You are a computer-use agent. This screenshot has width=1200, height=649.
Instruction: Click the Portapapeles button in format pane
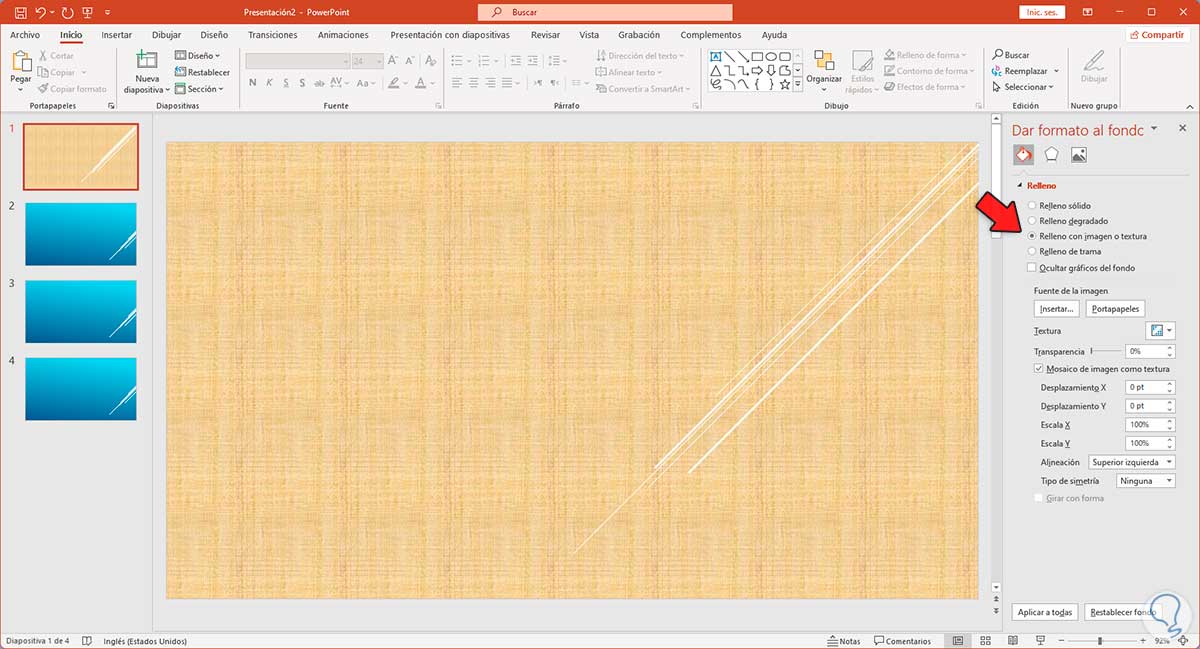pyautogui.click(x=1115, y=309)
